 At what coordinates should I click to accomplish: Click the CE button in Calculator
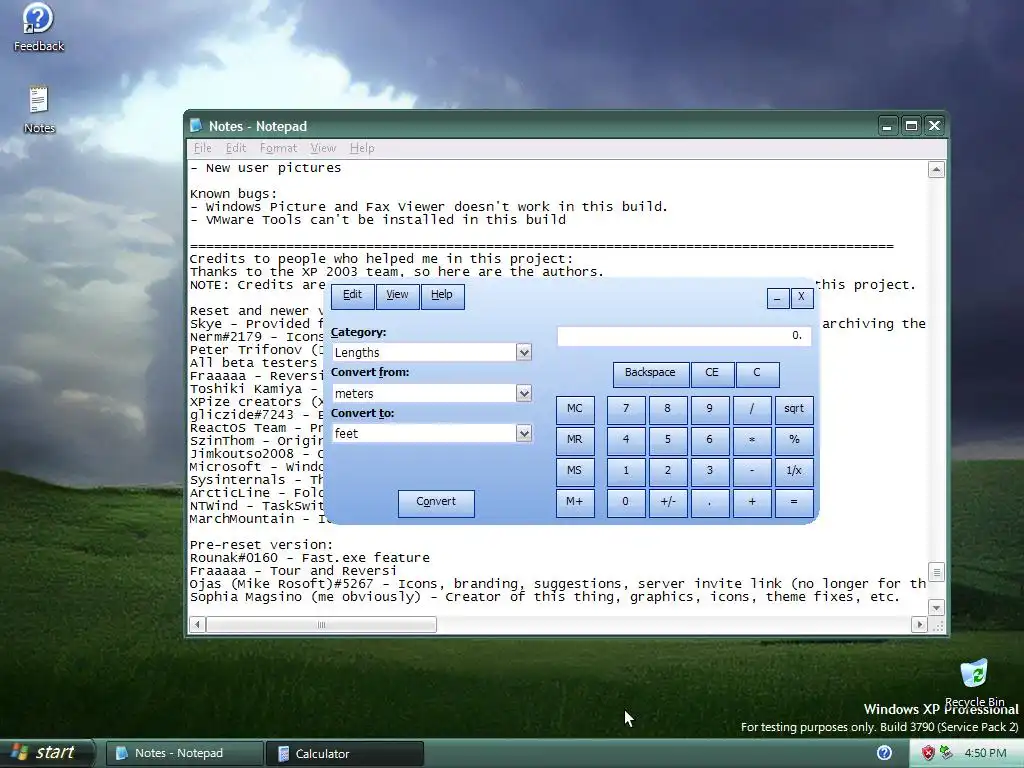point(712,374)
